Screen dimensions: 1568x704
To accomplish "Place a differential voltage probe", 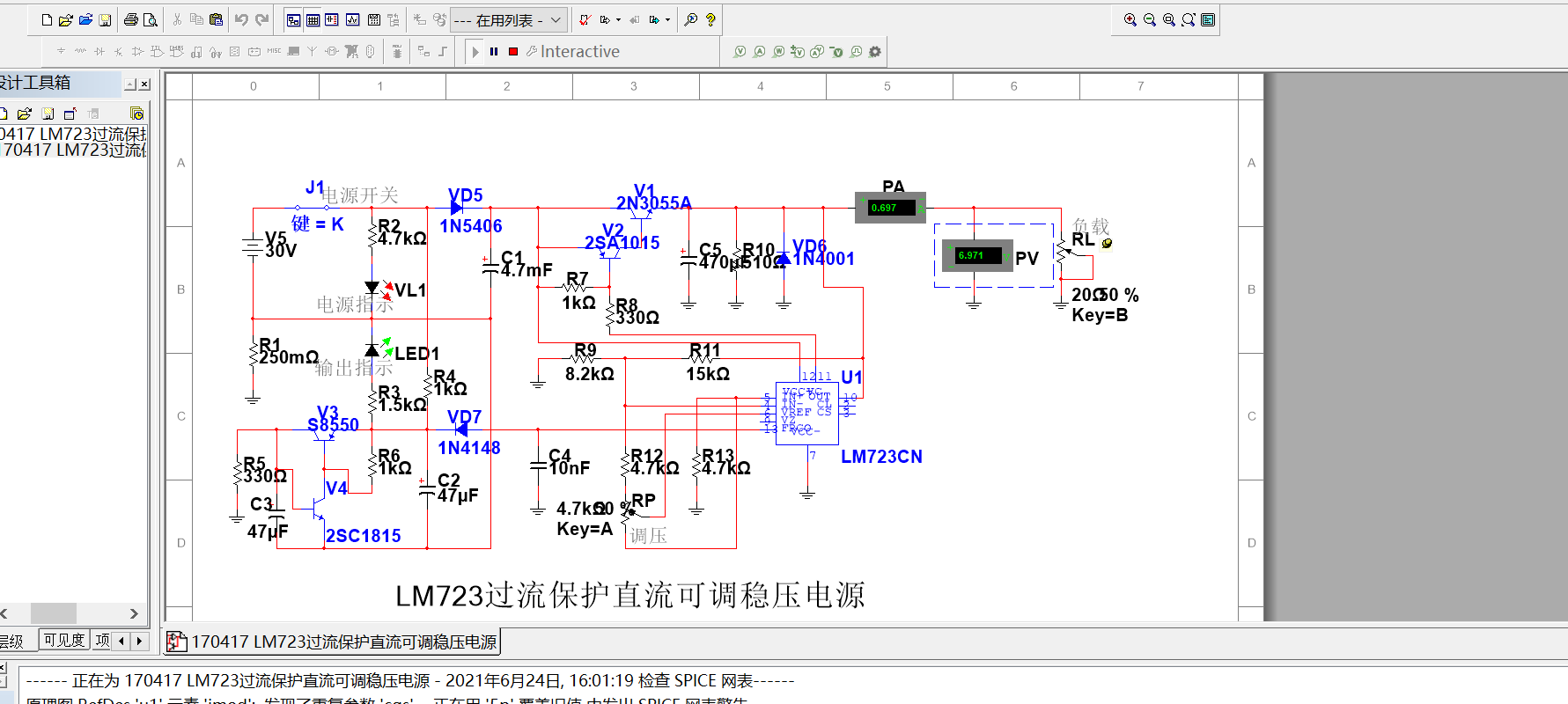I will pos(798,52).
